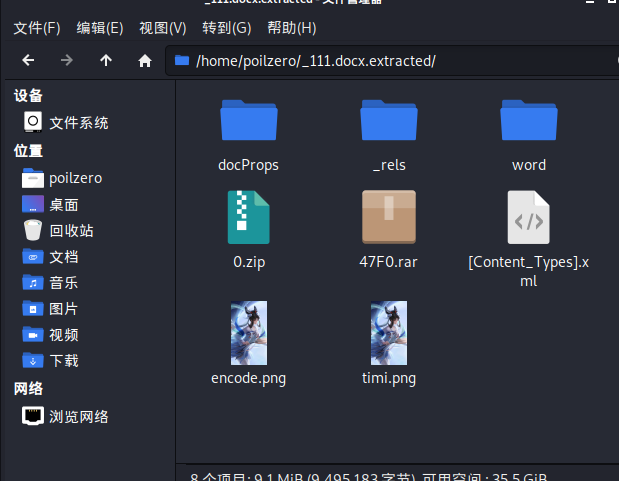Select the [Content_Types].xml file
This screenshot has width=619, height=481.
click(528, 217)
